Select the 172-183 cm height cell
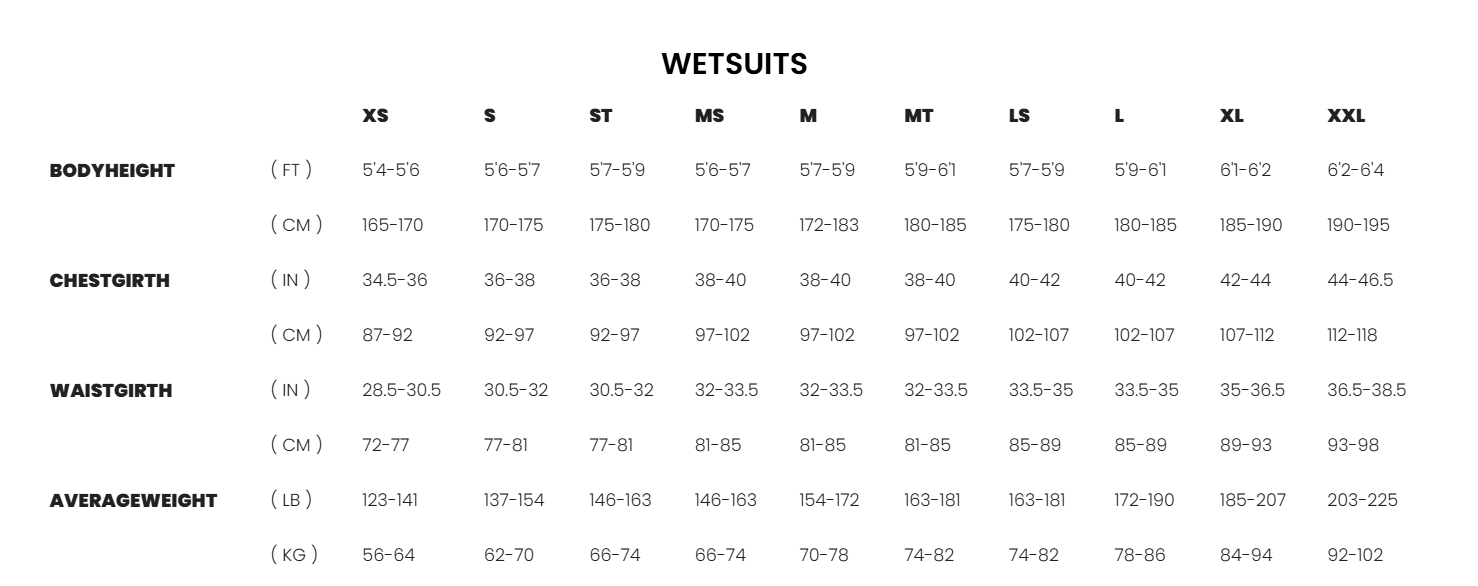The height and width of the screenshot is (586, 1478). click(829, 226)
